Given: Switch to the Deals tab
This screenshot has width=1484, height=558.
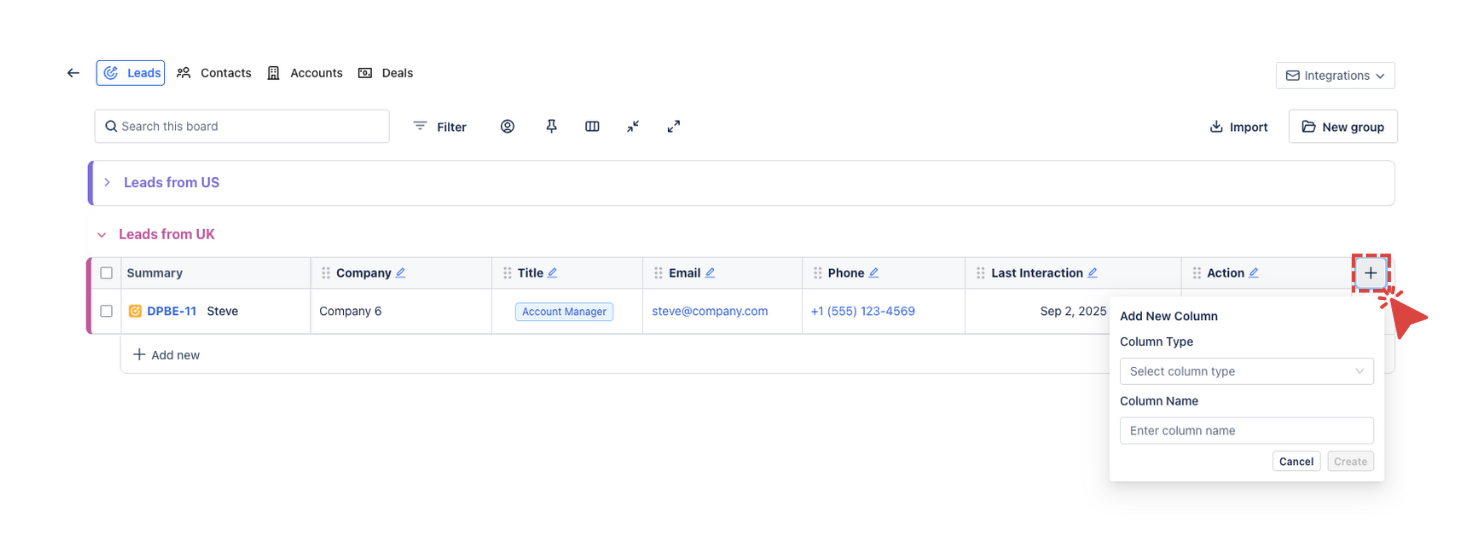Looking at the screenshot, I should click(386, 73).
